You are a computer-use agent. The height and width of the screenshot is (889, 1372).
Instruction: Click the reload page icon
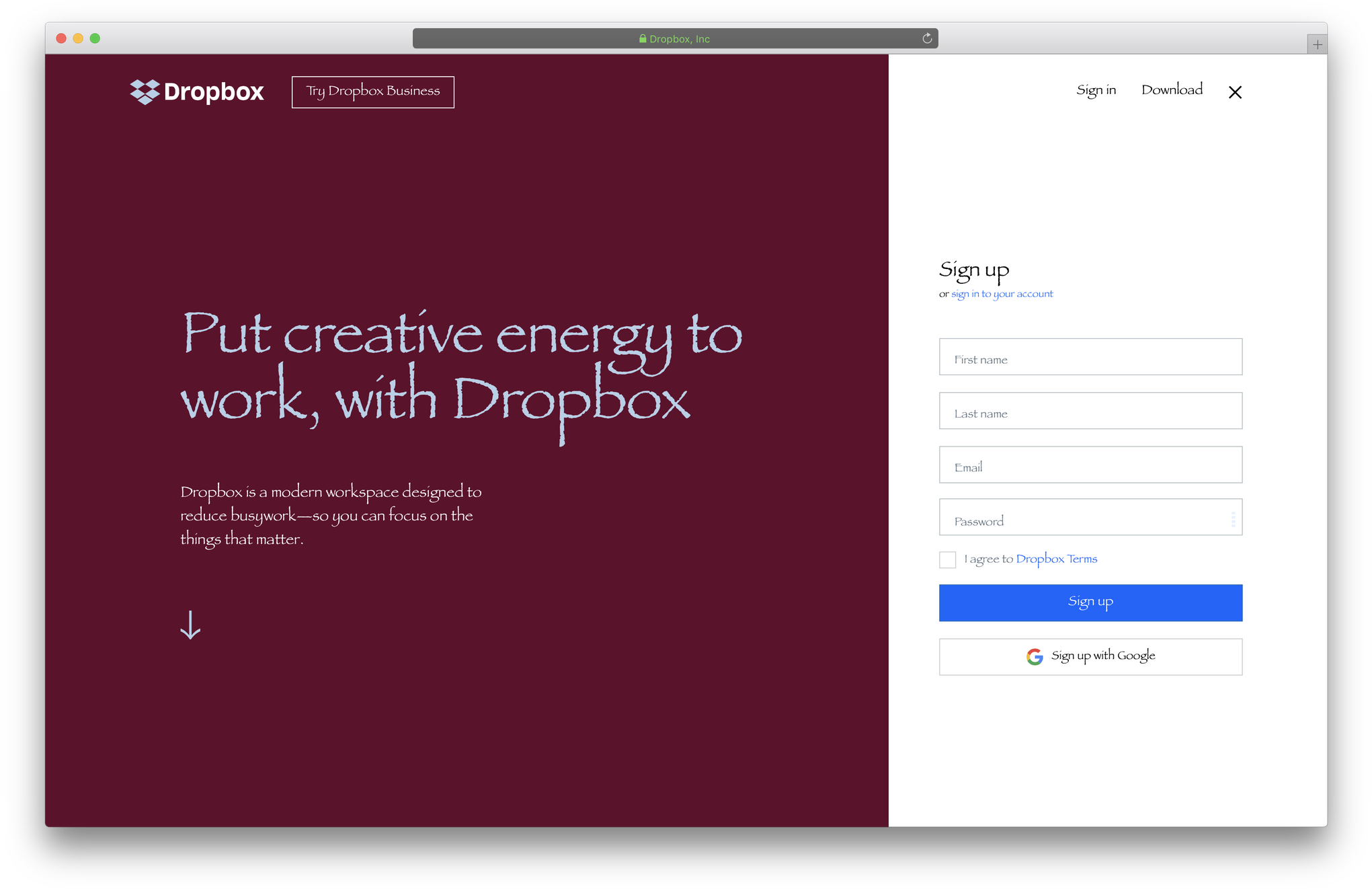click(x=927, y=38)
